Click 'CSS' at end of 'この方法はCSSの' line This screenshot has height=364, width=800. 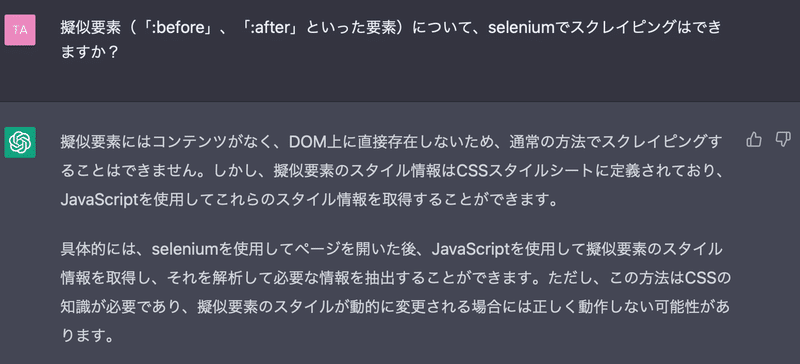(x=701, y=278)
